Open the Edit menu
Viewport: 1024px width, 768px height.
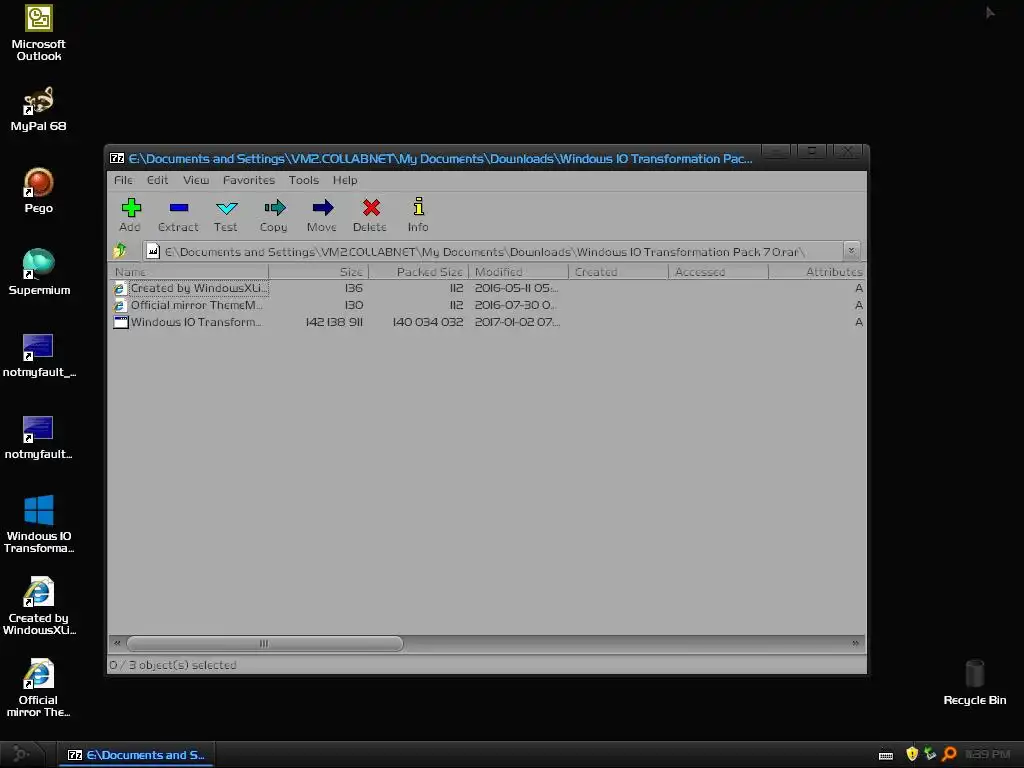coord(157,180)
